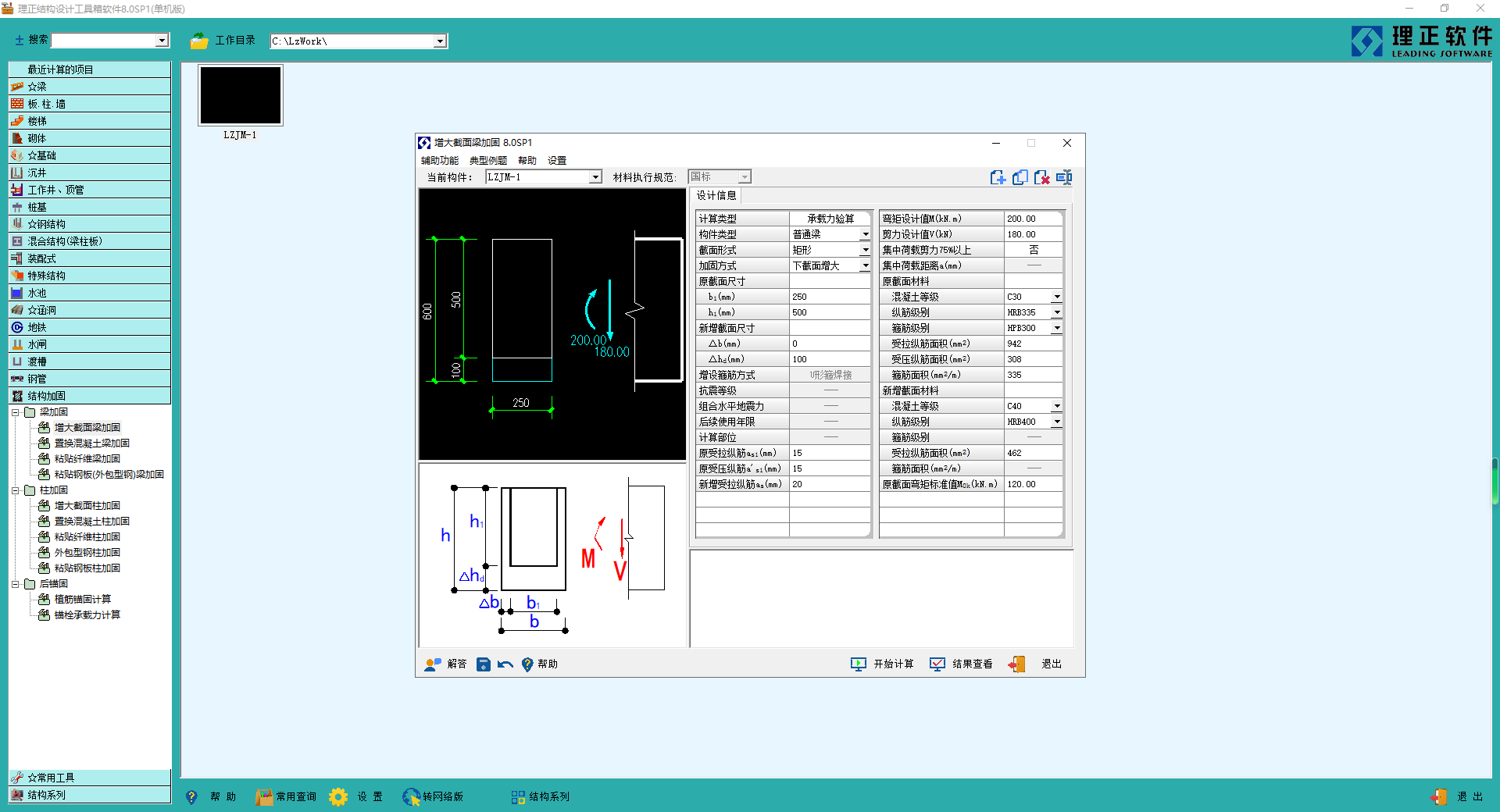
Task: Copy the current component using the copy icon
Action: pyautogui.click(x=1020, y=177)
